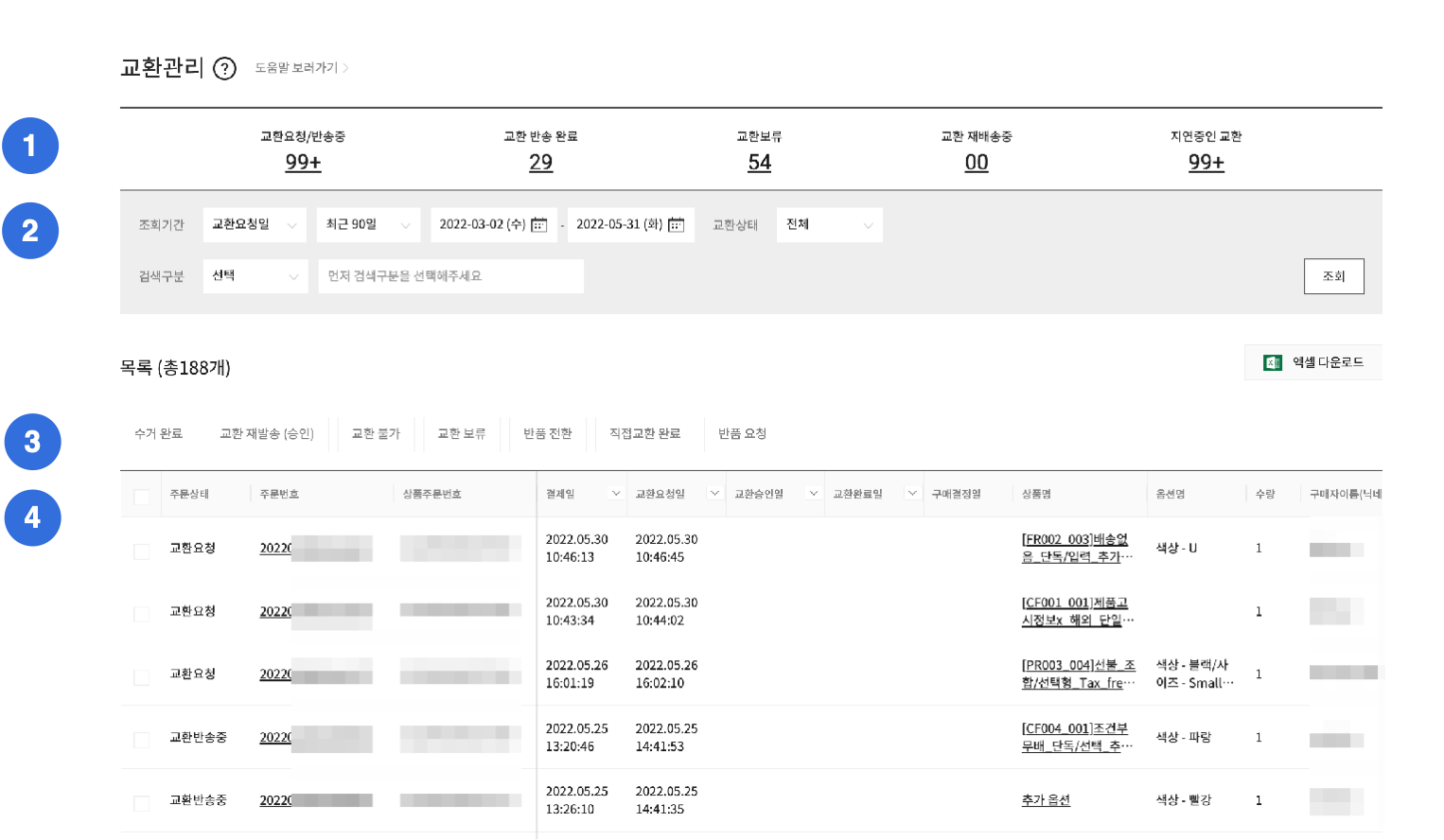
Task: Click the help question mark icon
Action: coord(224,69)
